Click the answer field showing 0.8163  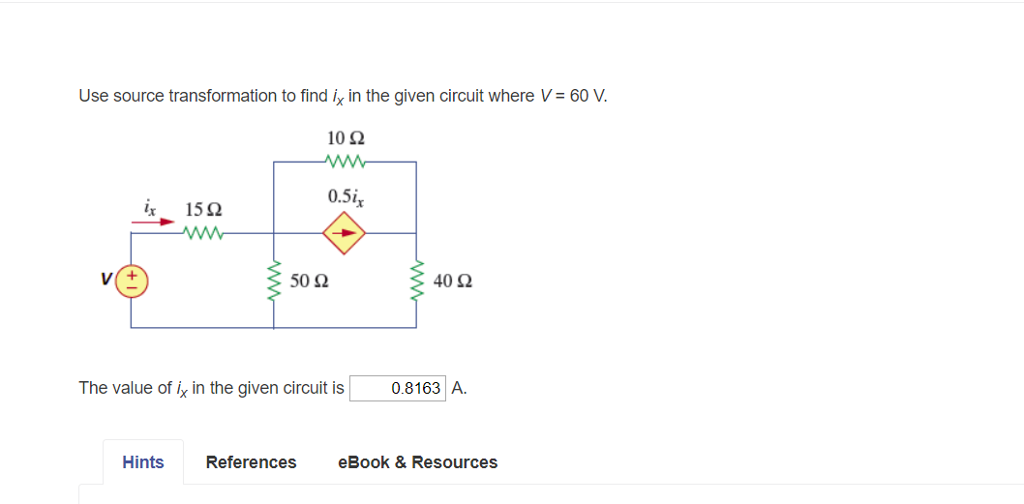(x=398, y=388)
